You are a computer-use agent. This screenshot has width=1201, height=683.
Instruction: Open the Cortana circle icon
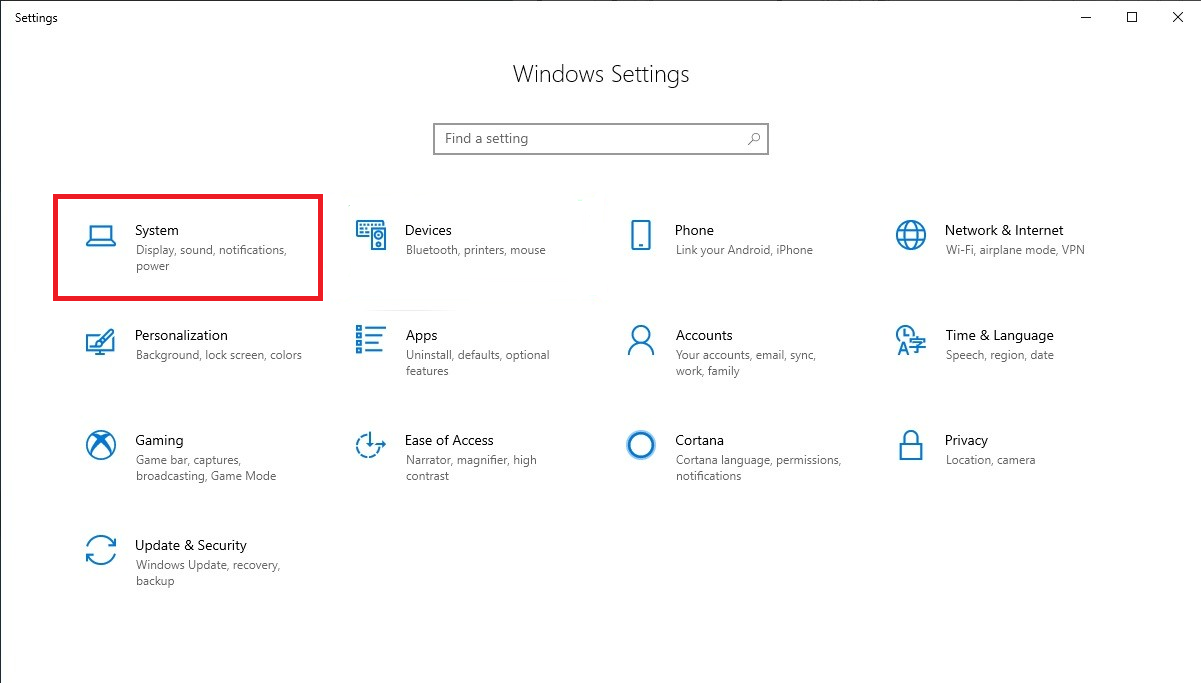[x=641, y=445]
